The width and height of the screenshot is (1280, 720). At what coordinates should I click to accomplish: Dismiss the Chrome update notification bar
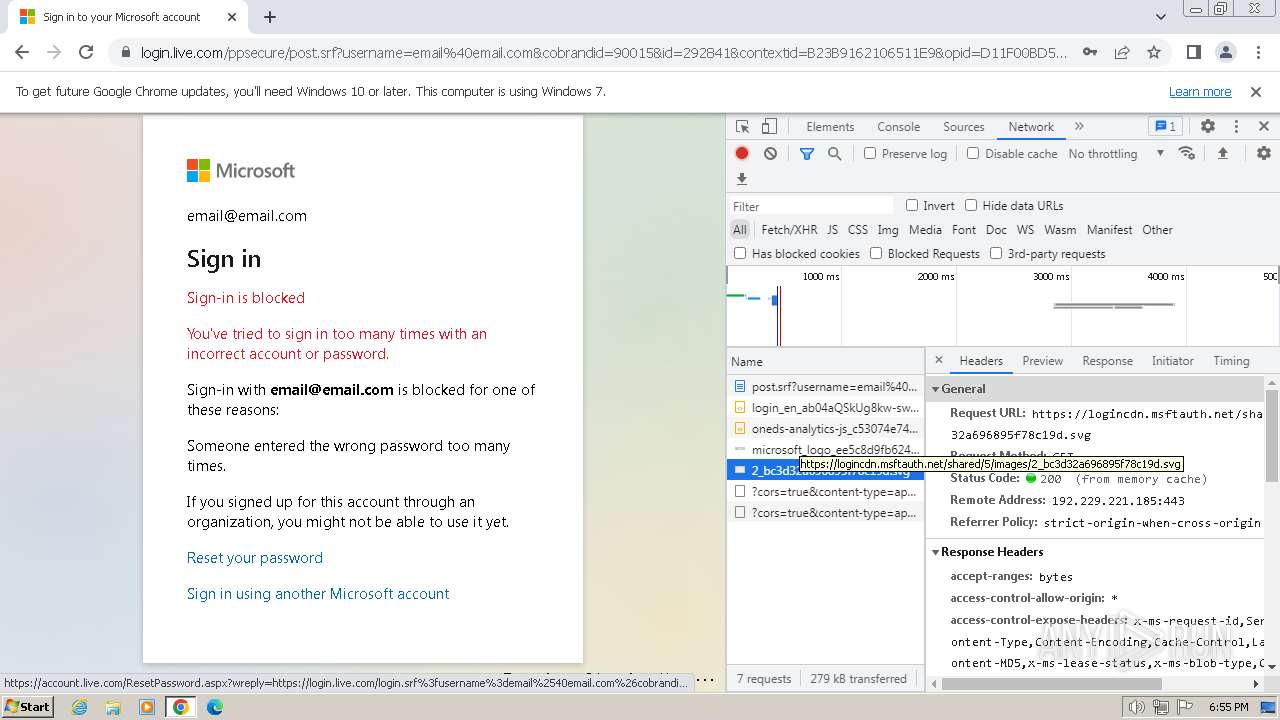tap(1256, 92)
